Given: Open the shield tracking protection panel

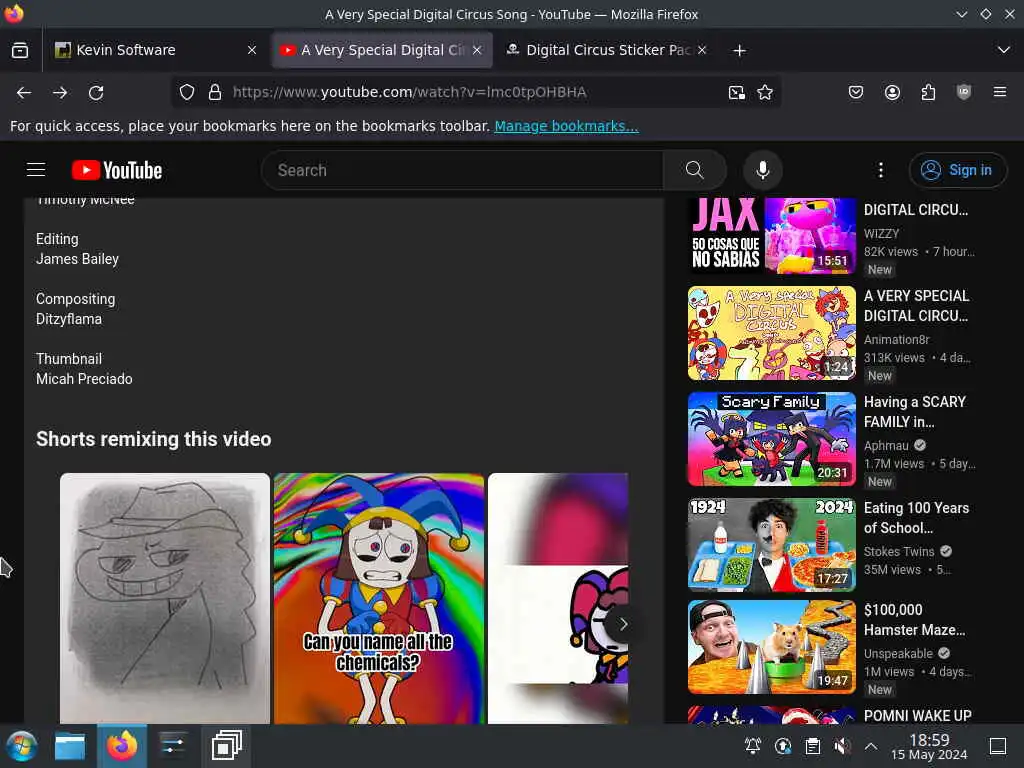Looking at the screenshot, I should (x=187, y=92).
